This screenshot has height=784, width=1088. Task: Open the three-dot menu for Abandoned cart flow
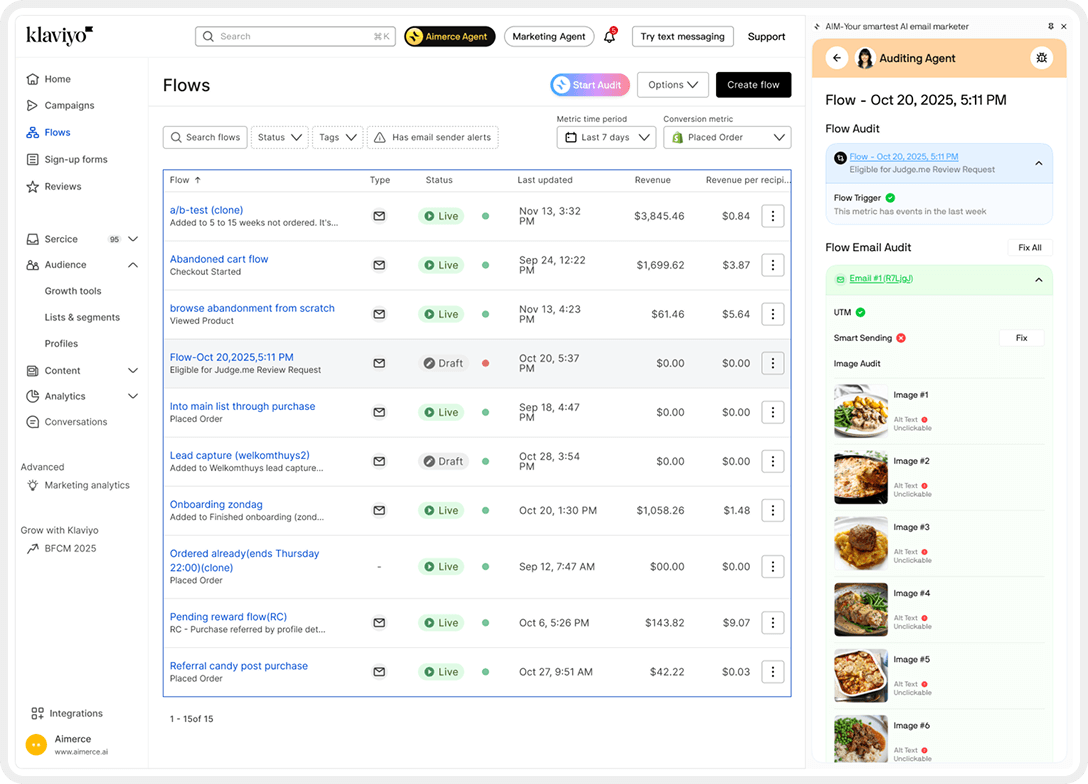point(772,265)
